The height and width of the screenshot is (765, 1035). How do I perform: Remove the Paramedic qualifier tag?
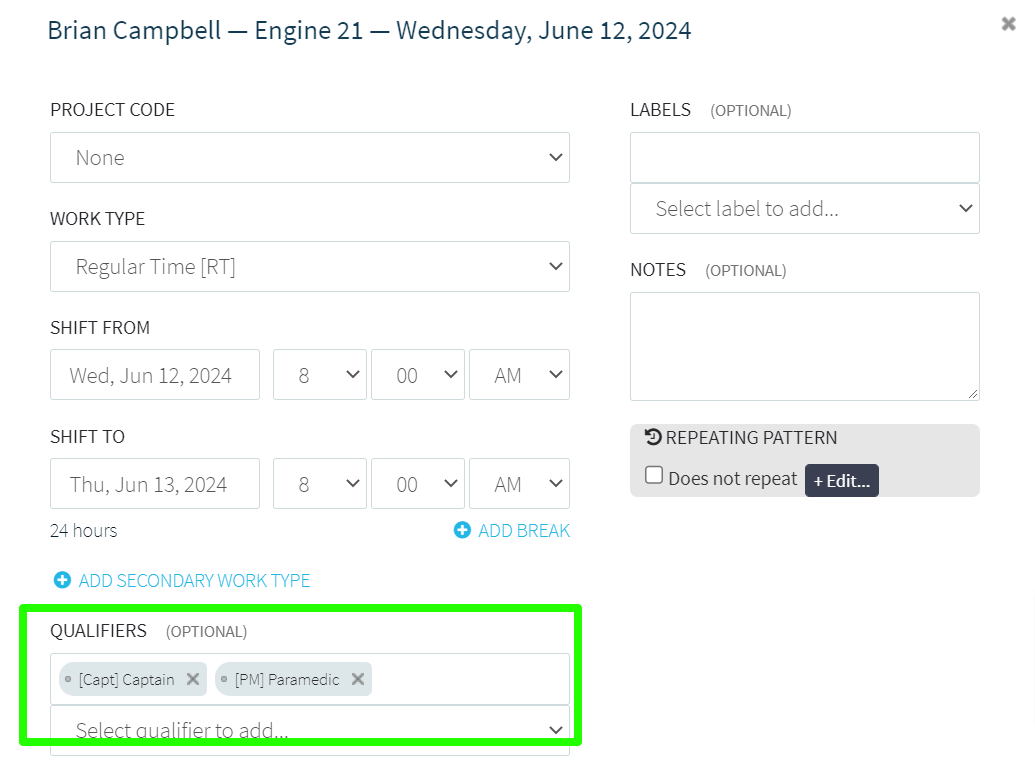(358, 679)
